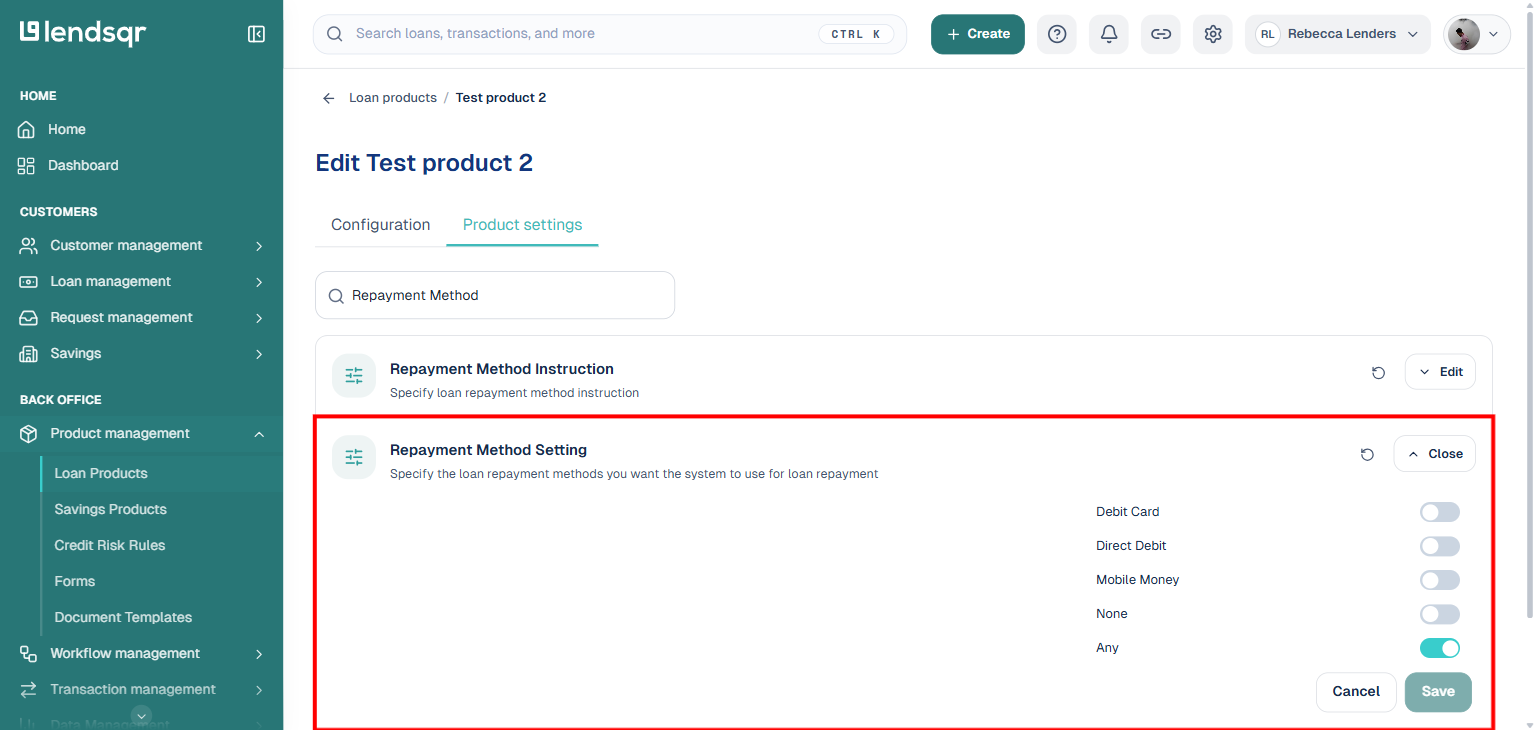Expand Savings menu in sidebar
Screen dimensions: 1535x730
click(x=141, y=353)
